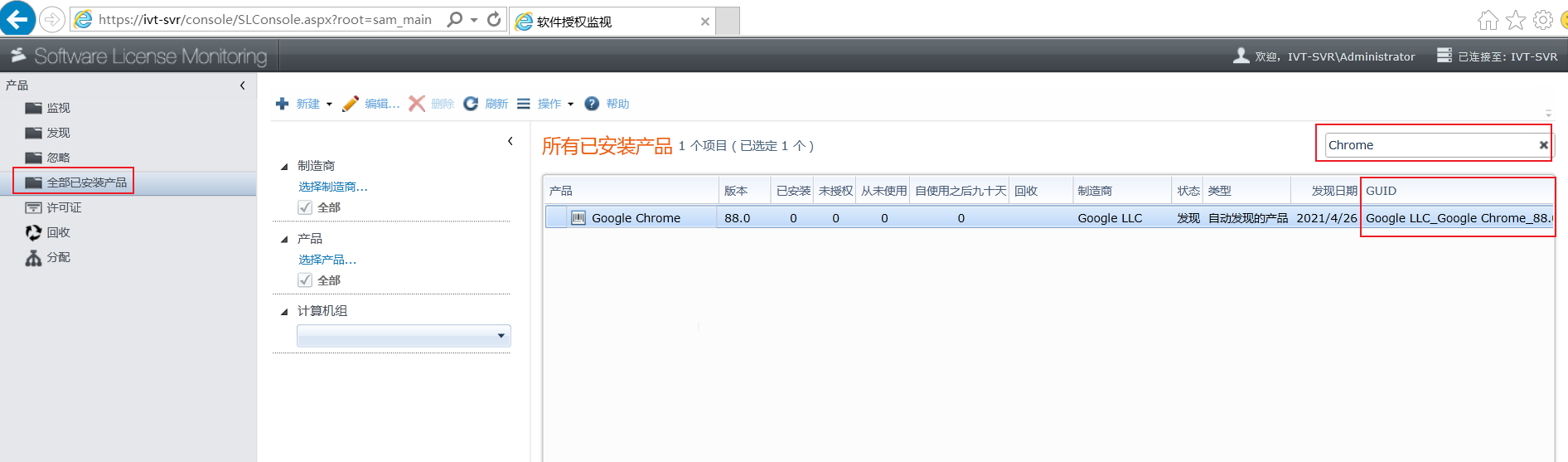Click the 删除 red X button
The image size is (1568, 462).
pos(431,104)
